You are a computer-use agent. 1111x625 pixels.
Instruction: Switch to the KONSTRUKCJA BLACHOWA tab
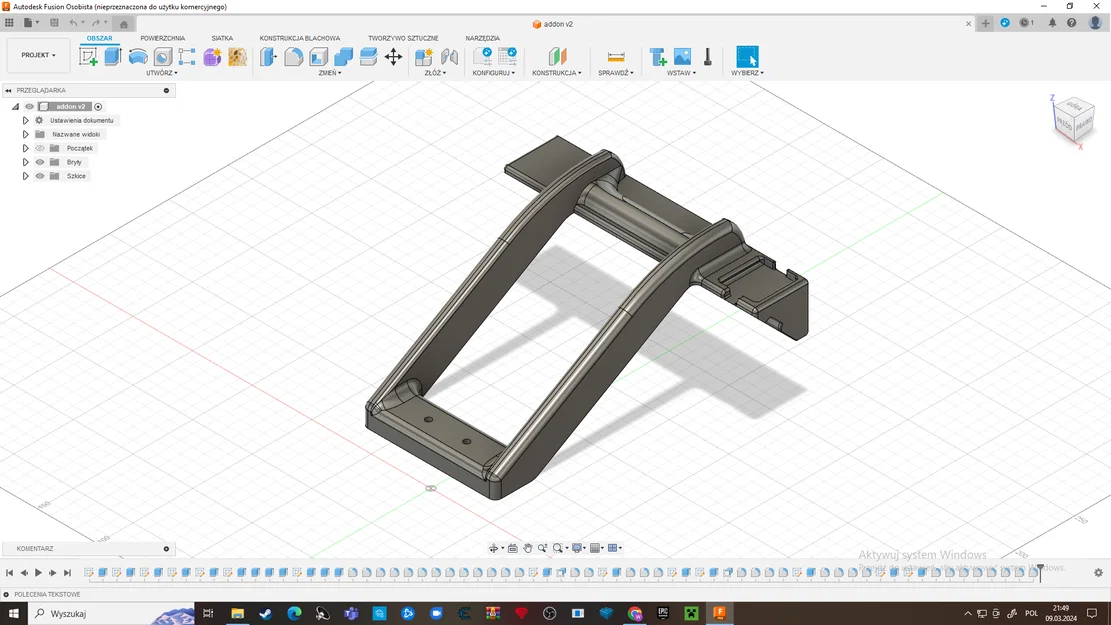[300, 38]
